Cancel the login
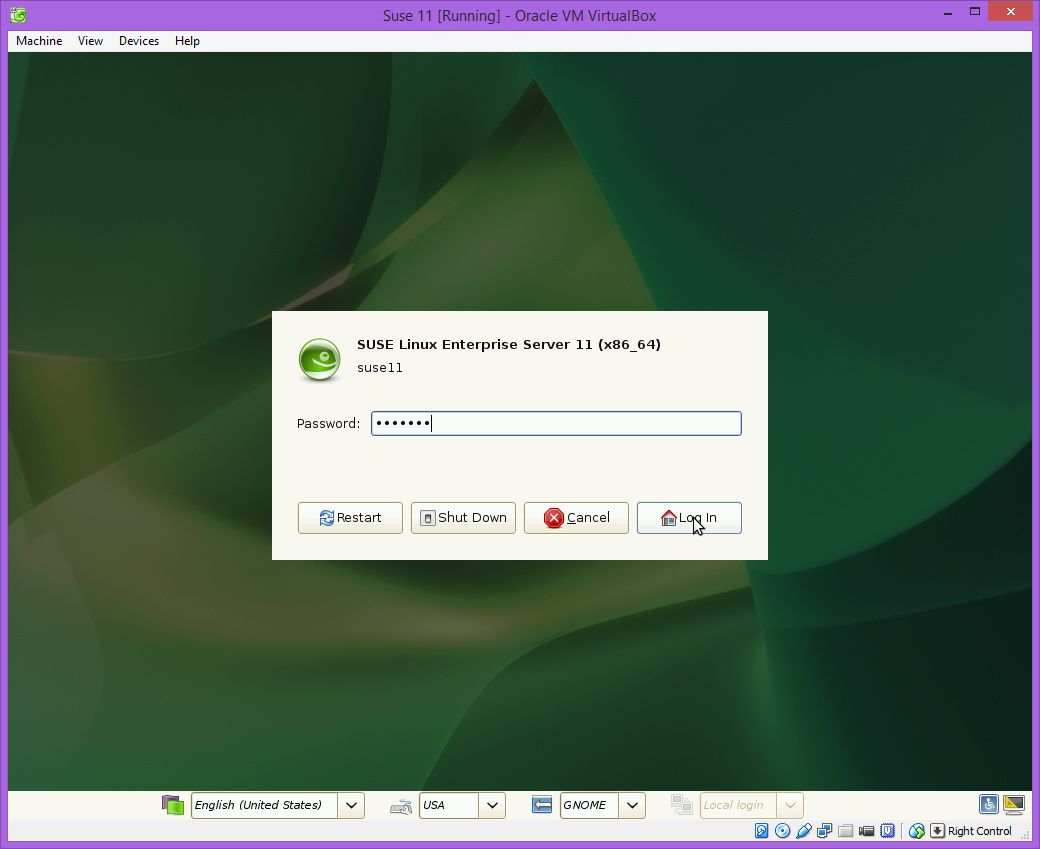The width and height of the screenshot is (1040, 849). coord(576,517)
